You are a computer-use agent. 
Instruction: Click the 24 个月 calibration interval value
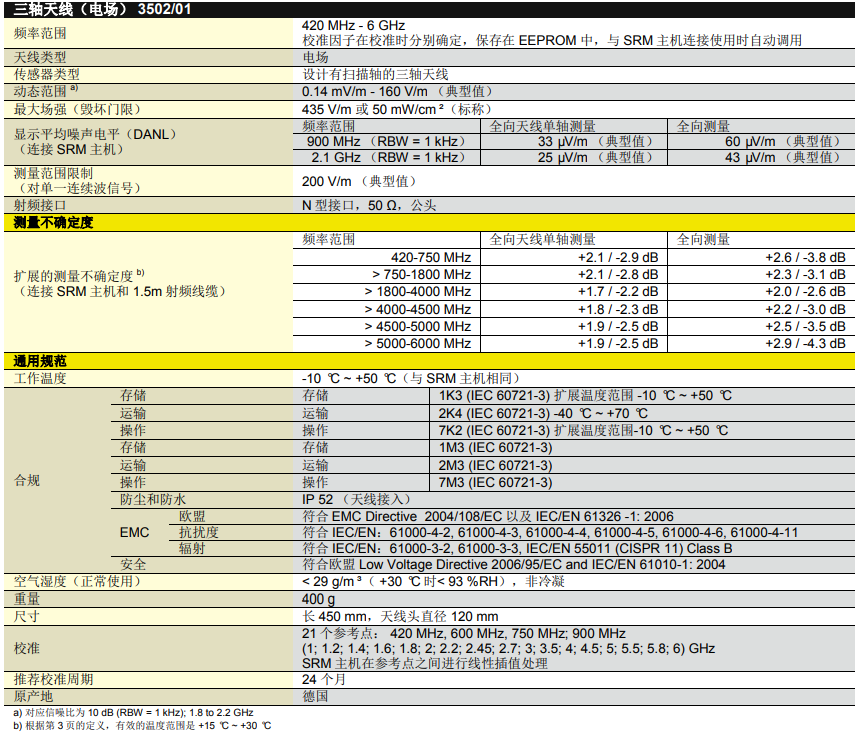coord(324,679)
